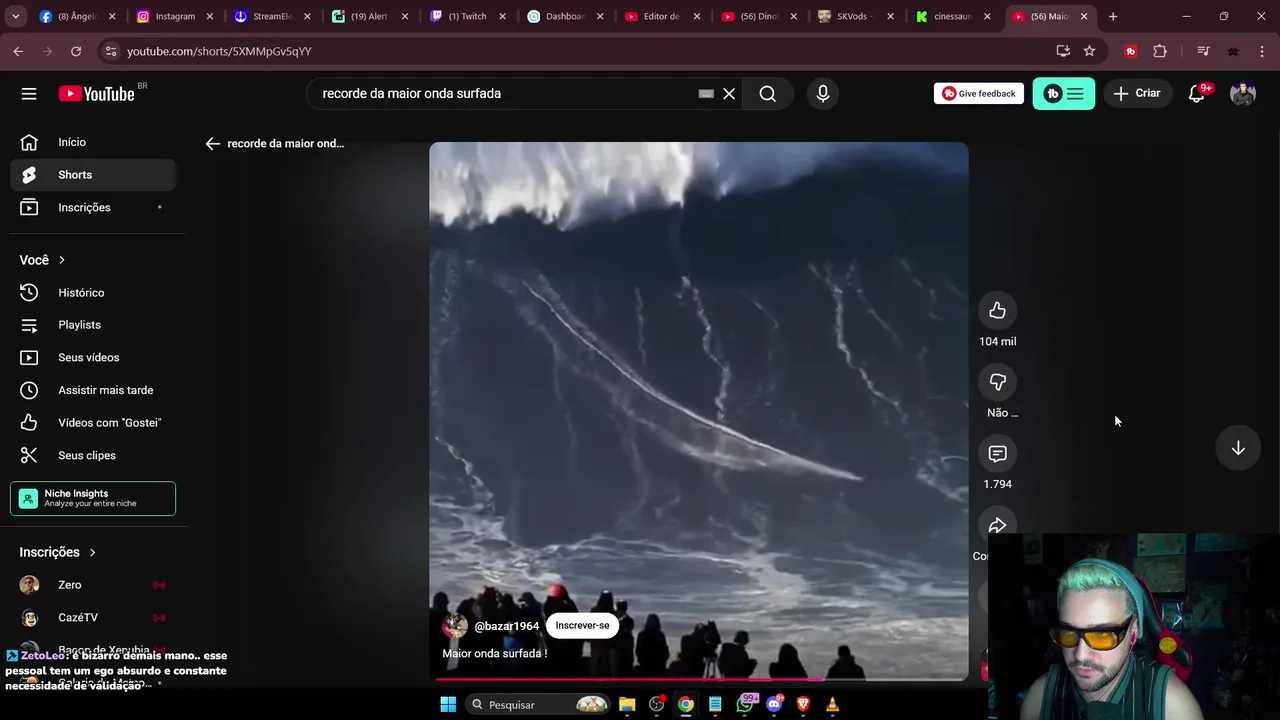
Task: Click the short video progress bar
Action: coord(699,679)
